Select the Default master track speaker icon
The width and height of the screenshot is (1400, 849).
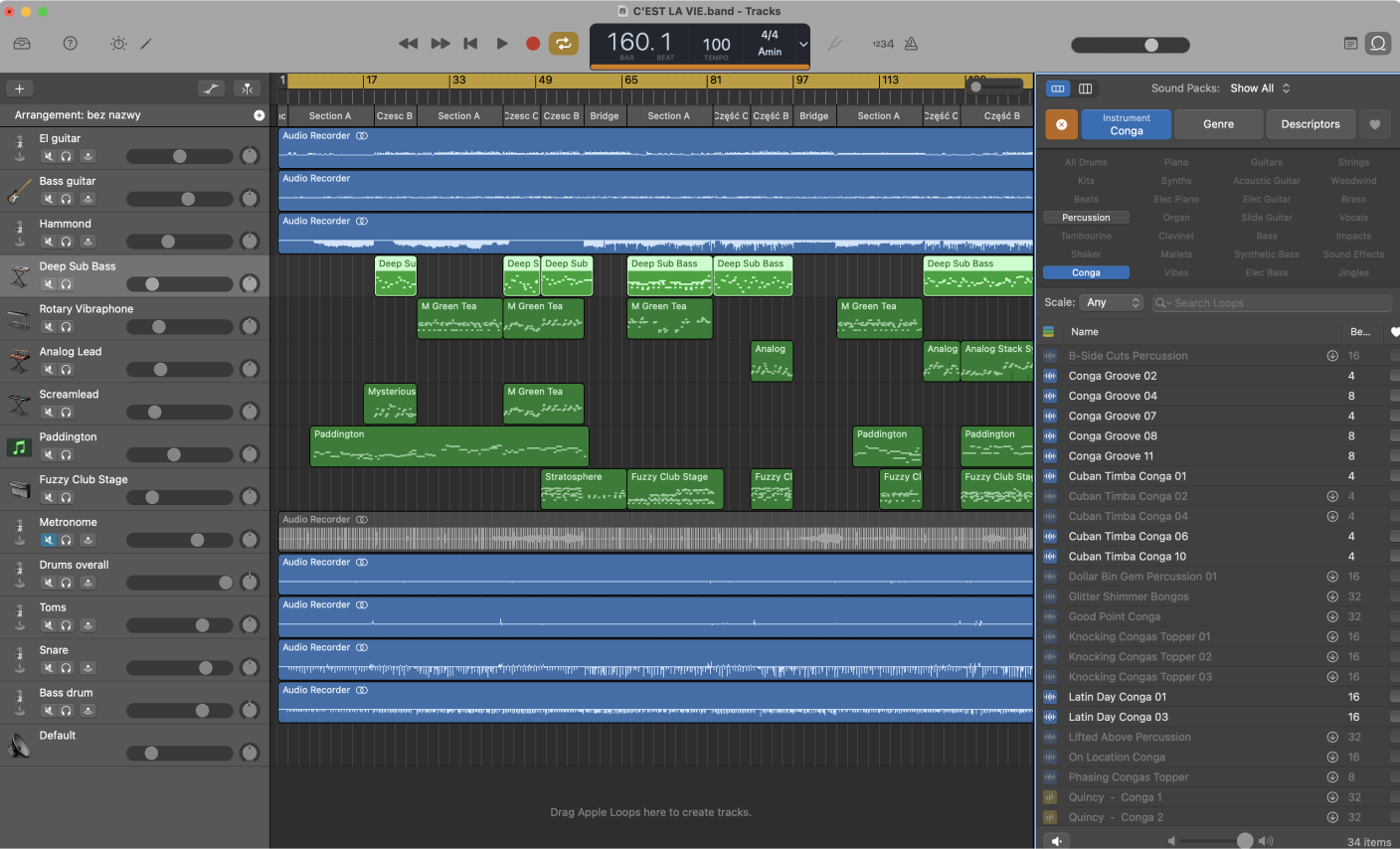tap(19, 746)
